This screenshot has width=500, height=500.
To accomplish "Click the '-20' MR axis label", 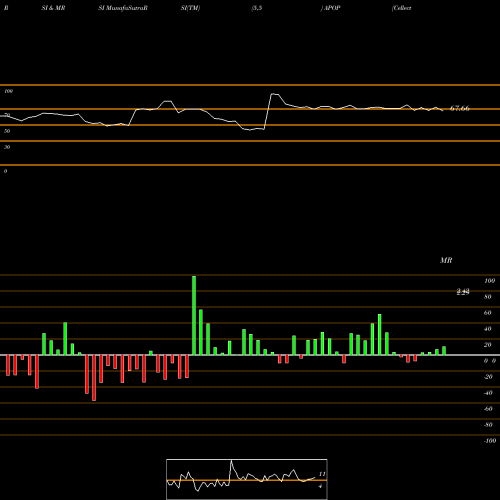I will click(x=488, y=377).
